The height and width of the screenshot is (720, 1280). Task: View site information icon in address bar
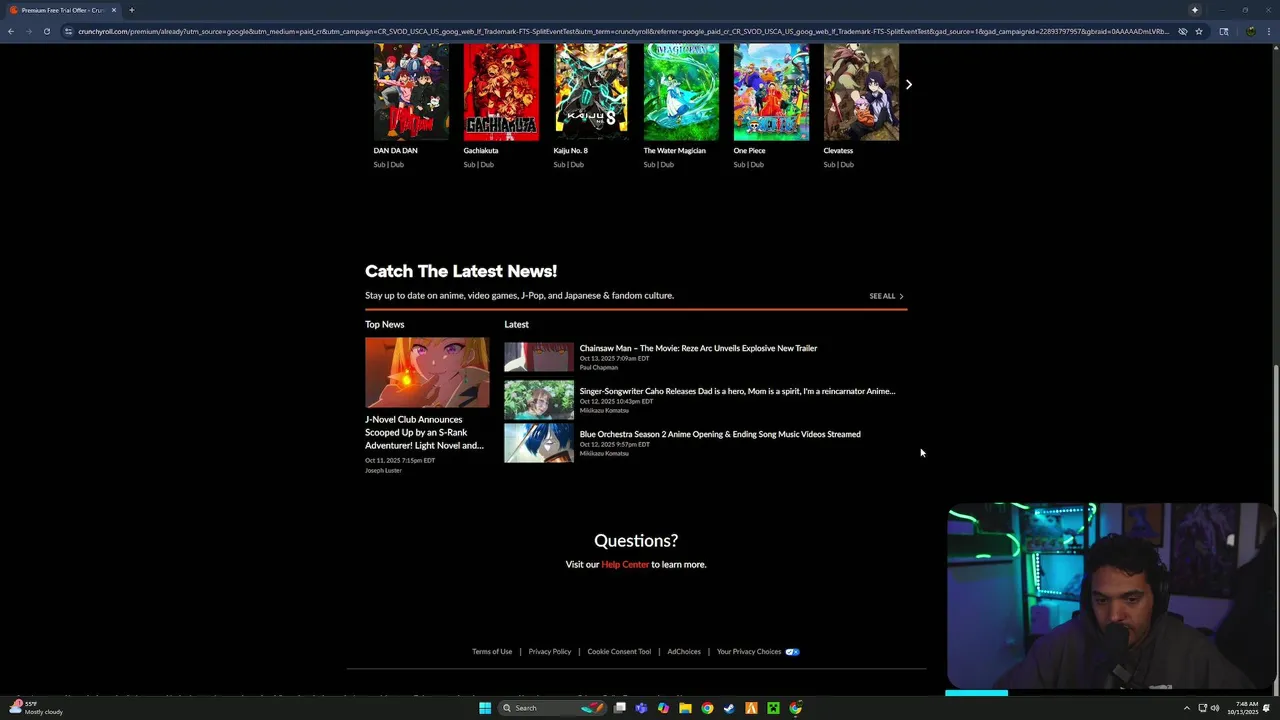tap(68, 31)
